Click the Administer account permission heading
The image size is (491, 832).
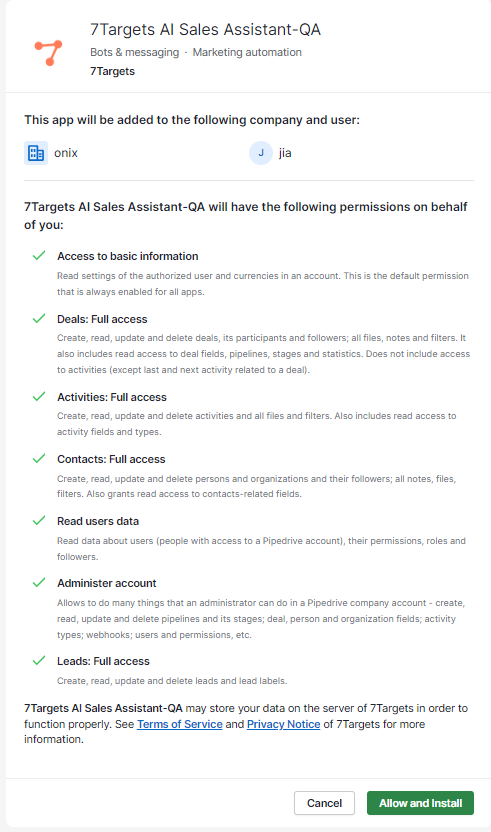click(x=107, y=583)
